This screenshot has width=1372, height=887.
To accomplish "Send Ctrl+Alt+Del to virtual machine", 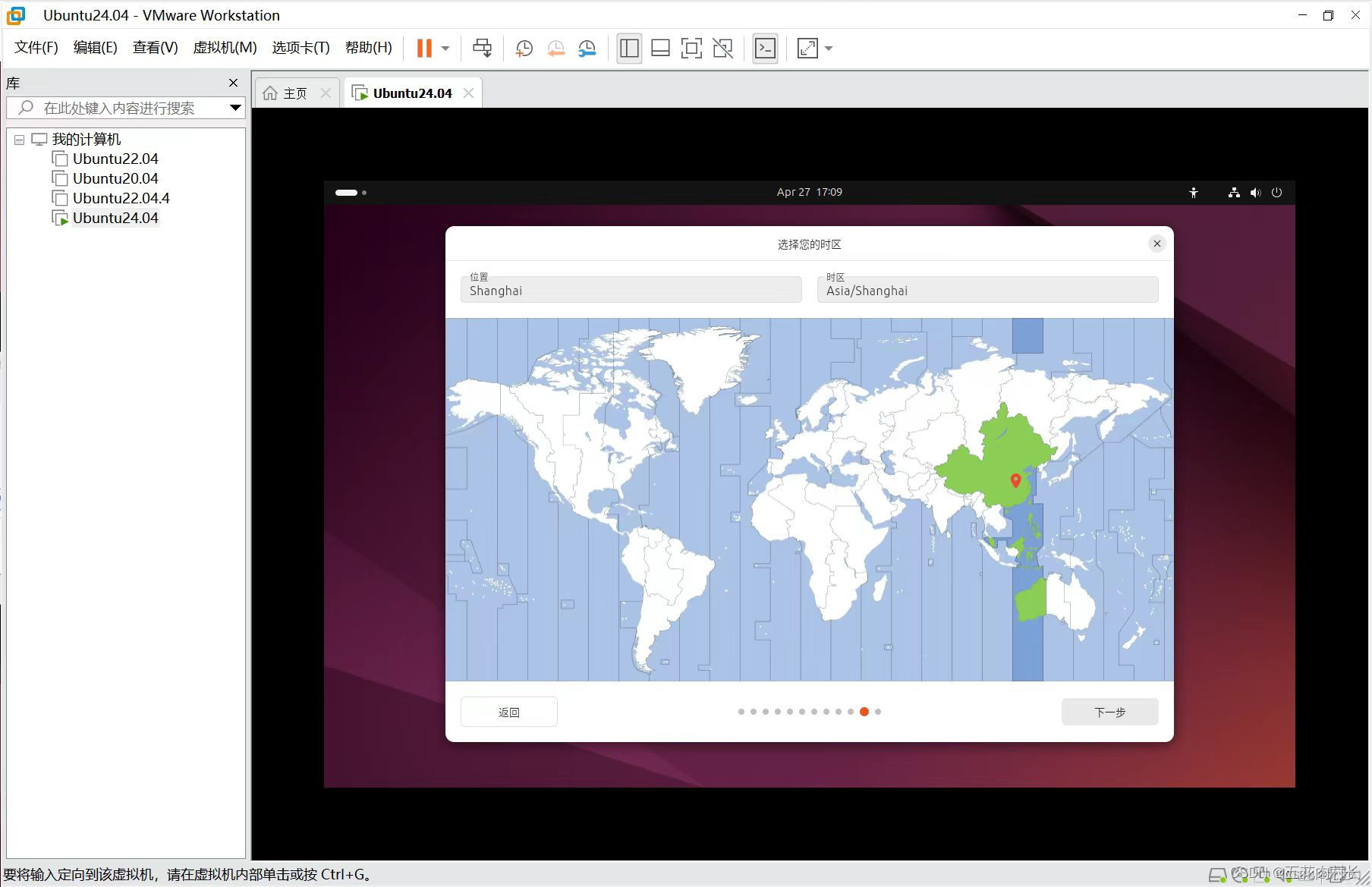I will pyautogui.click(x=482, y=48).
